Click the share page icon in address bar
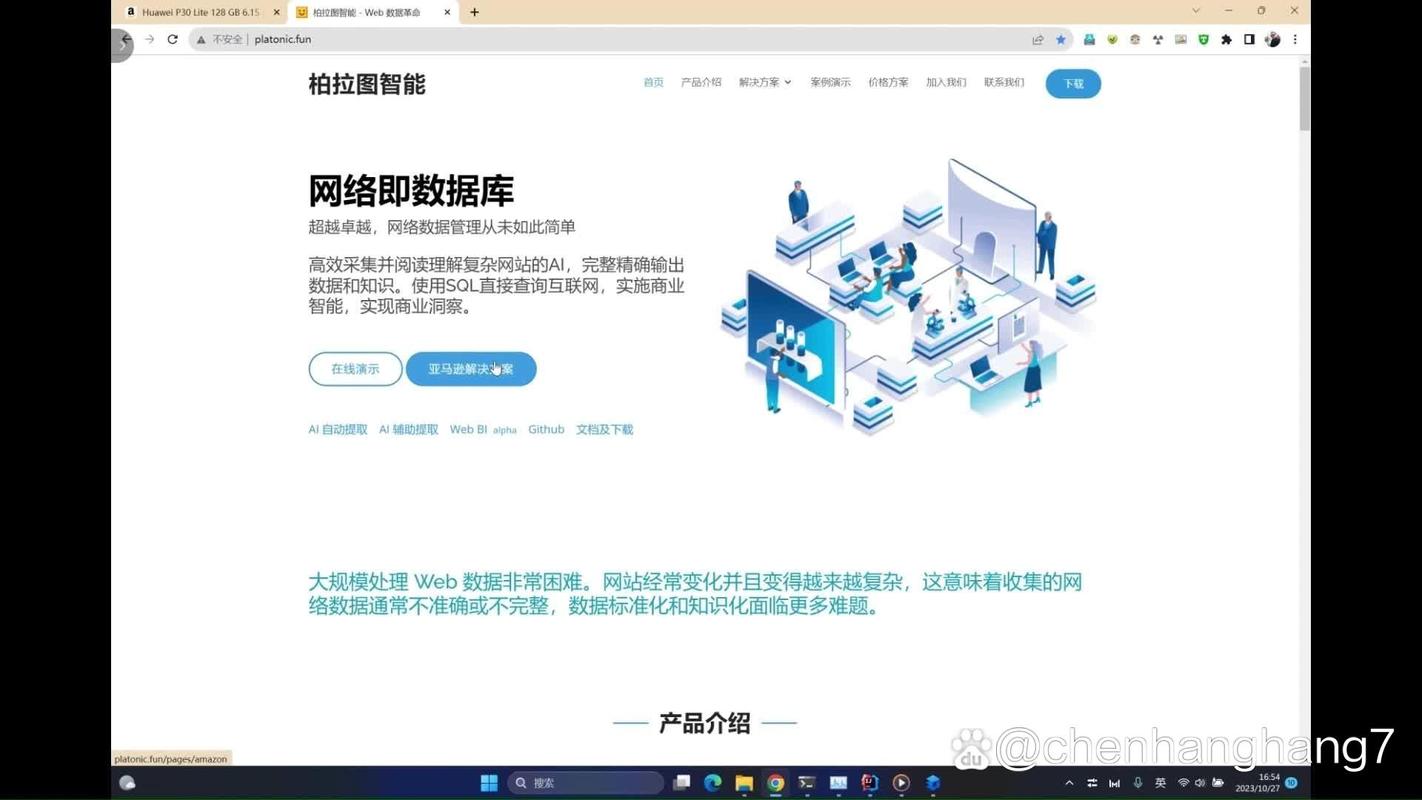The height and width of the screenshot is (800, 1422). (1038, 40)
